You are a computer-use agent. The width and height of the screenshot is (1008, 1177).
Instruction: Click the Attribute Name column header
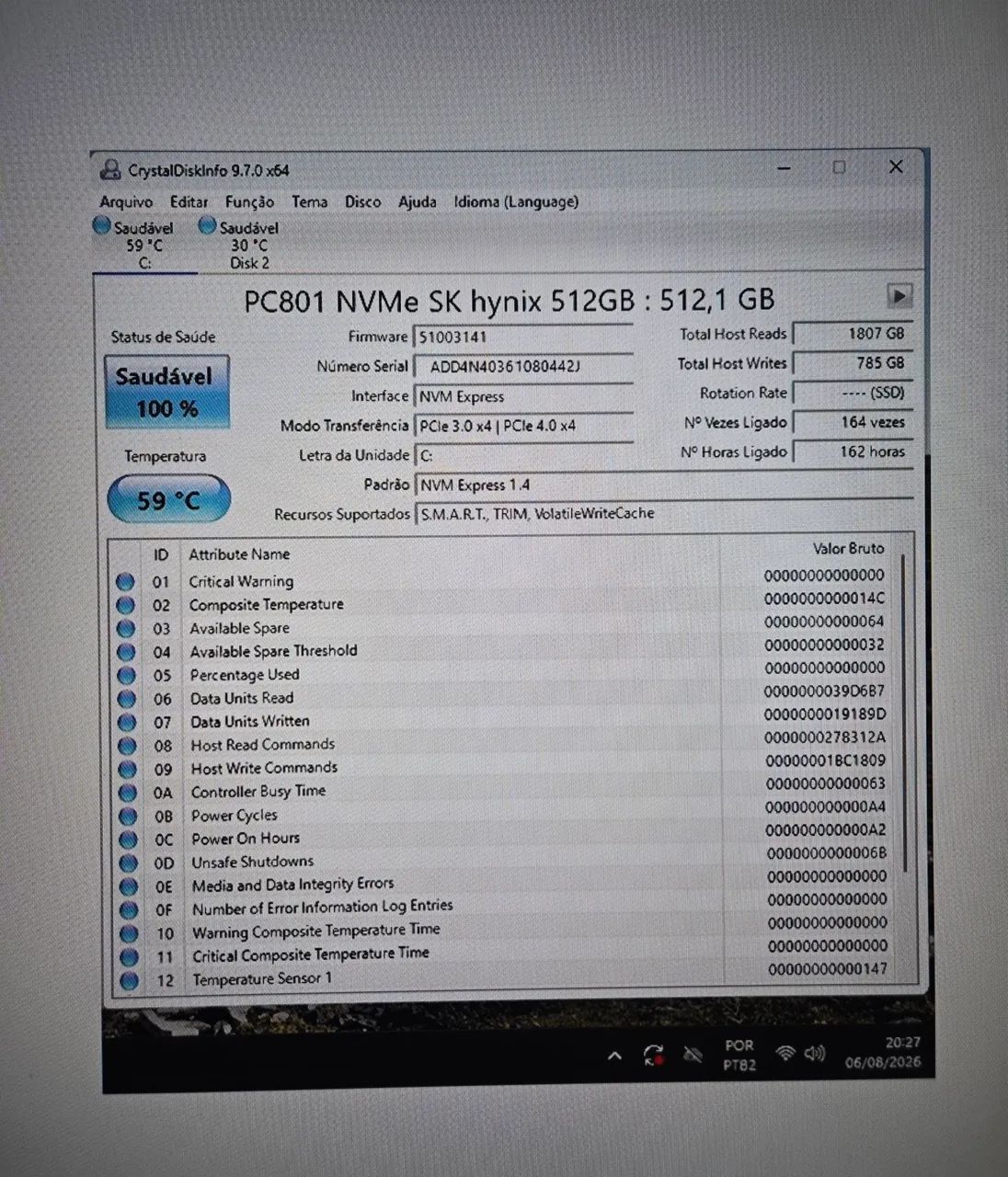coord(239,554)
